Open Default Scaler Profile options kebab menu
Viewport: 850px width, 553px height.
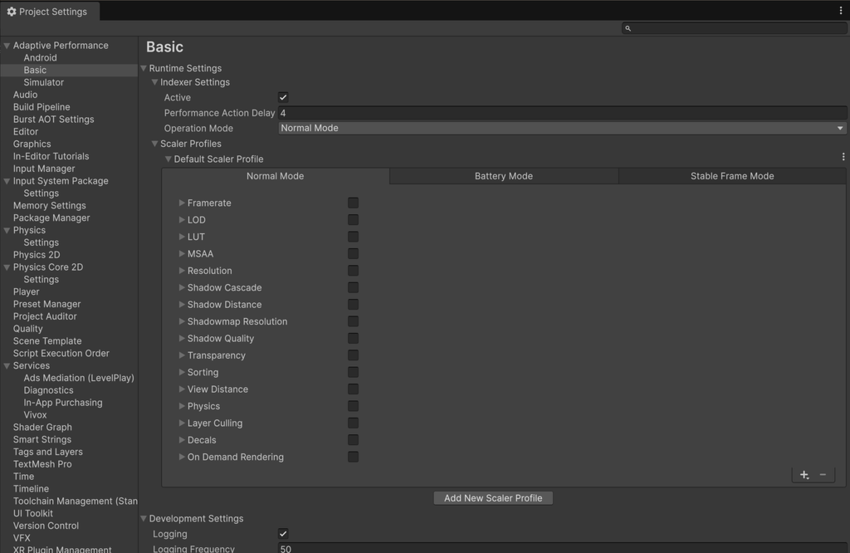(843, 157)
